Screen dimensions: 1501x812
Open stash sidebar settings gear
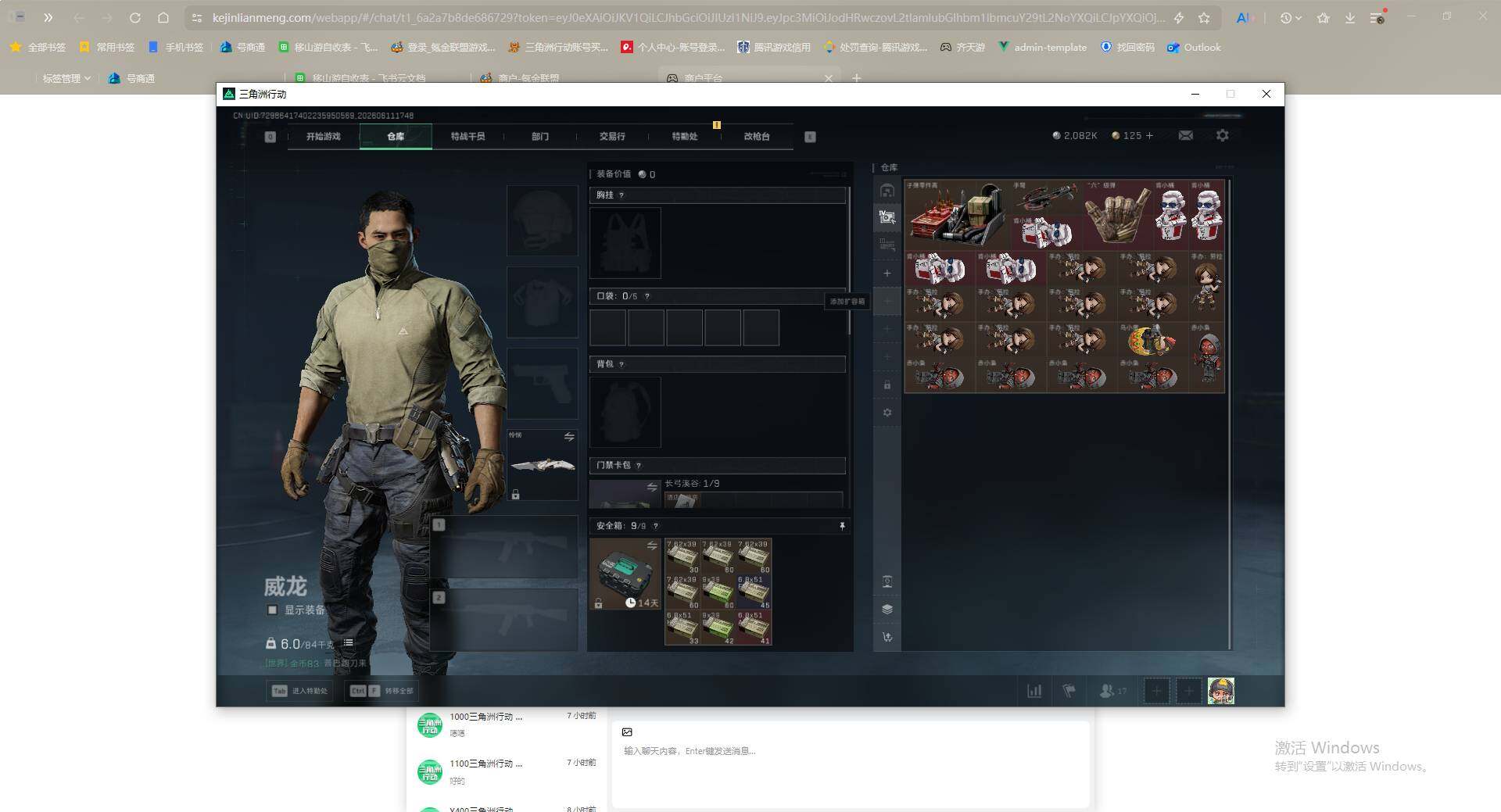coord(887,413)
